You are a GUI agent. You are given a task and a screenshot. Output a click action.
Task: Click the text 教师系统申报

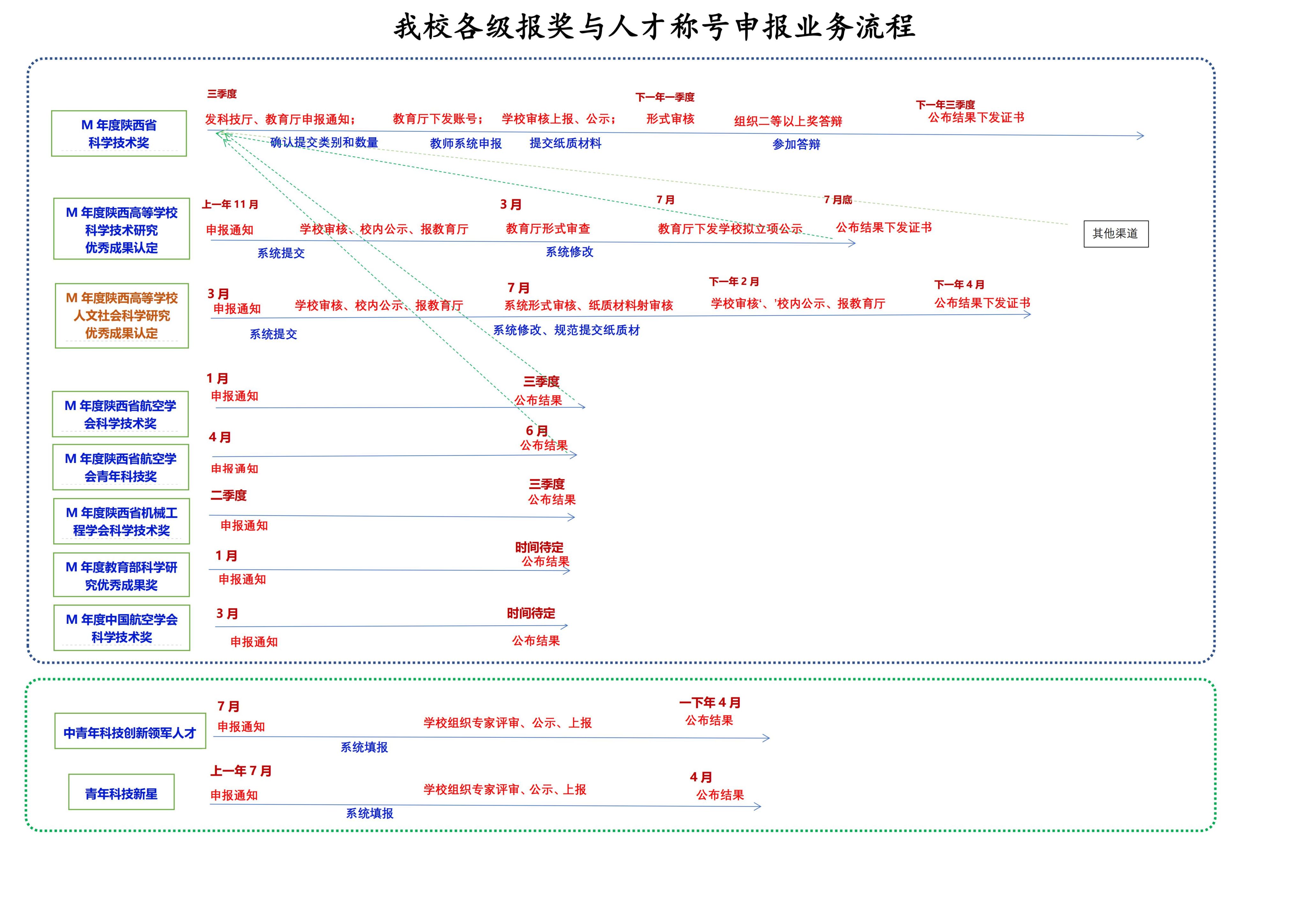(466, 144)
